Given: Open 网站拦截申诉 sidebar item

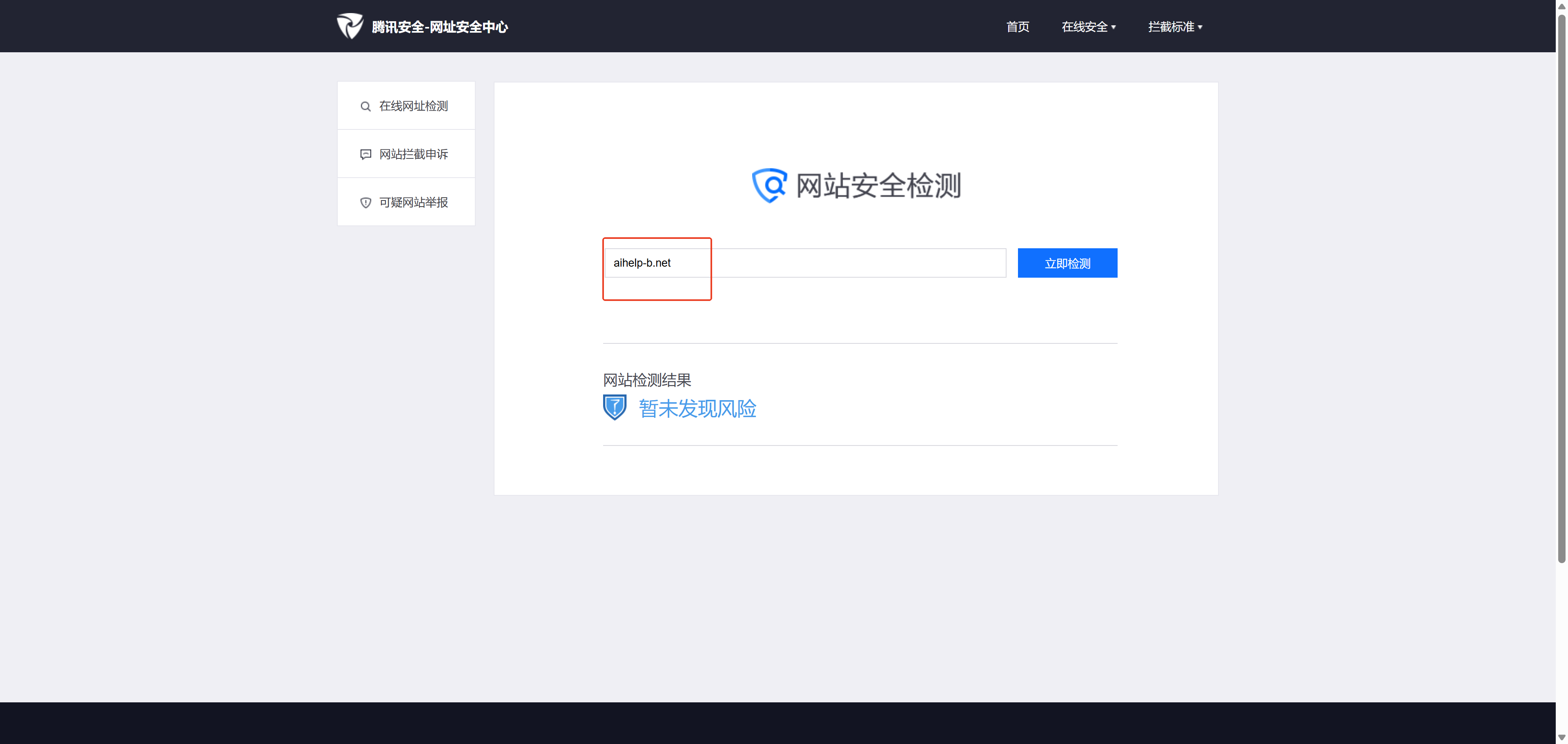Looking at the screenshot, I should [x=413, y=154].
